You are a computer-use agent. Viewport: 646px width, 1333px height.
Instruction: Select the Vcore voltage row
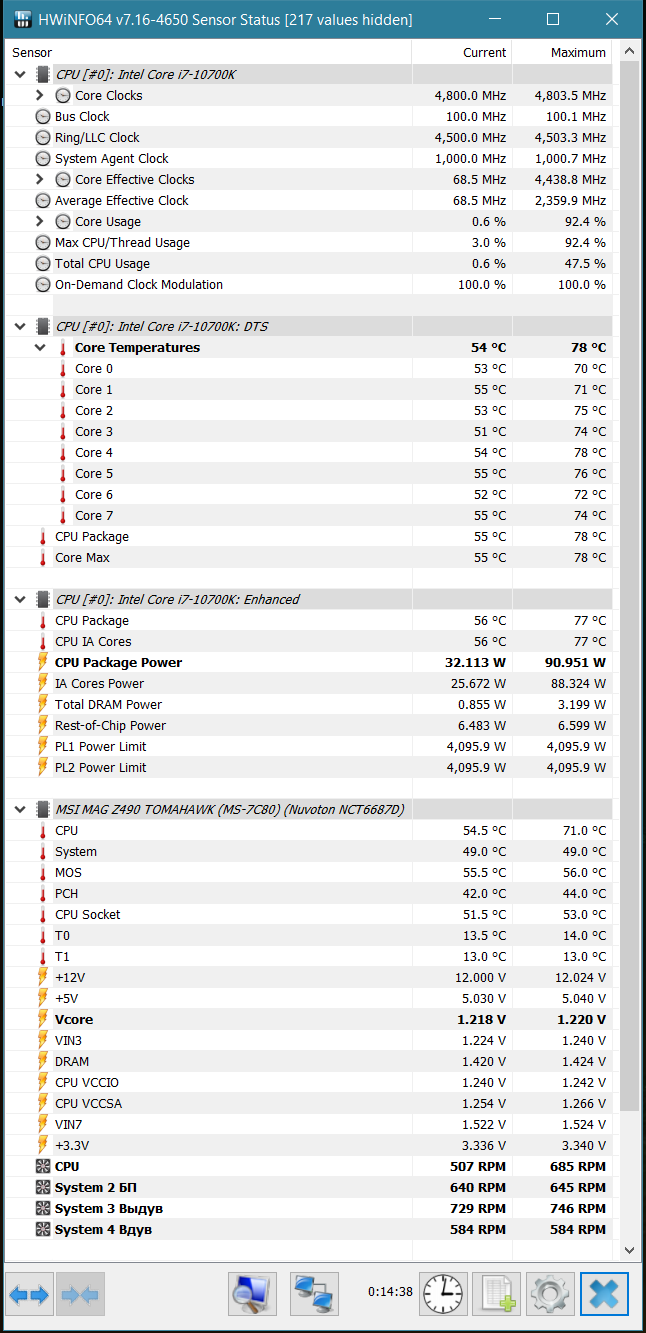pyautogui.click(x=309, y=1019)
